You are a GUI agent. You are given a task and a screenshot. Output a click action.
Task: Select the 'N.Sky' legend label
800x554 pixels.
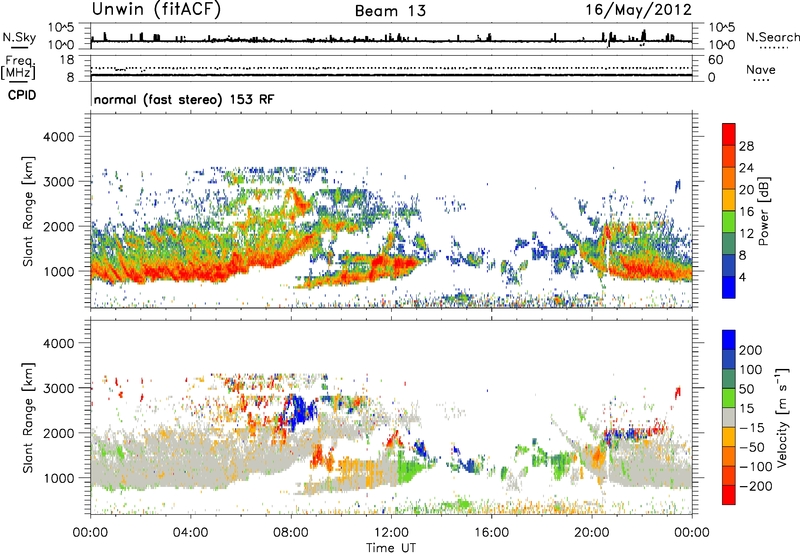(19, 37)
